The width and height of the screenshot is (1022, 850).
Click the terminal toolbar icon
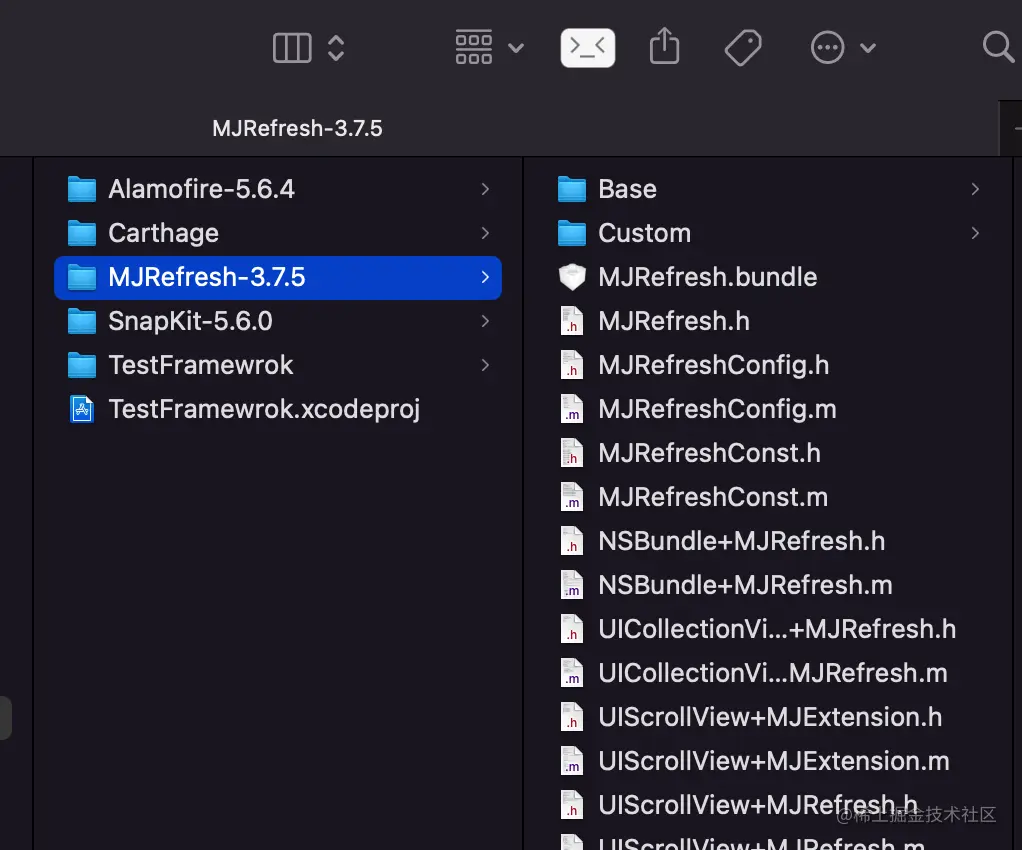(588, 47)
